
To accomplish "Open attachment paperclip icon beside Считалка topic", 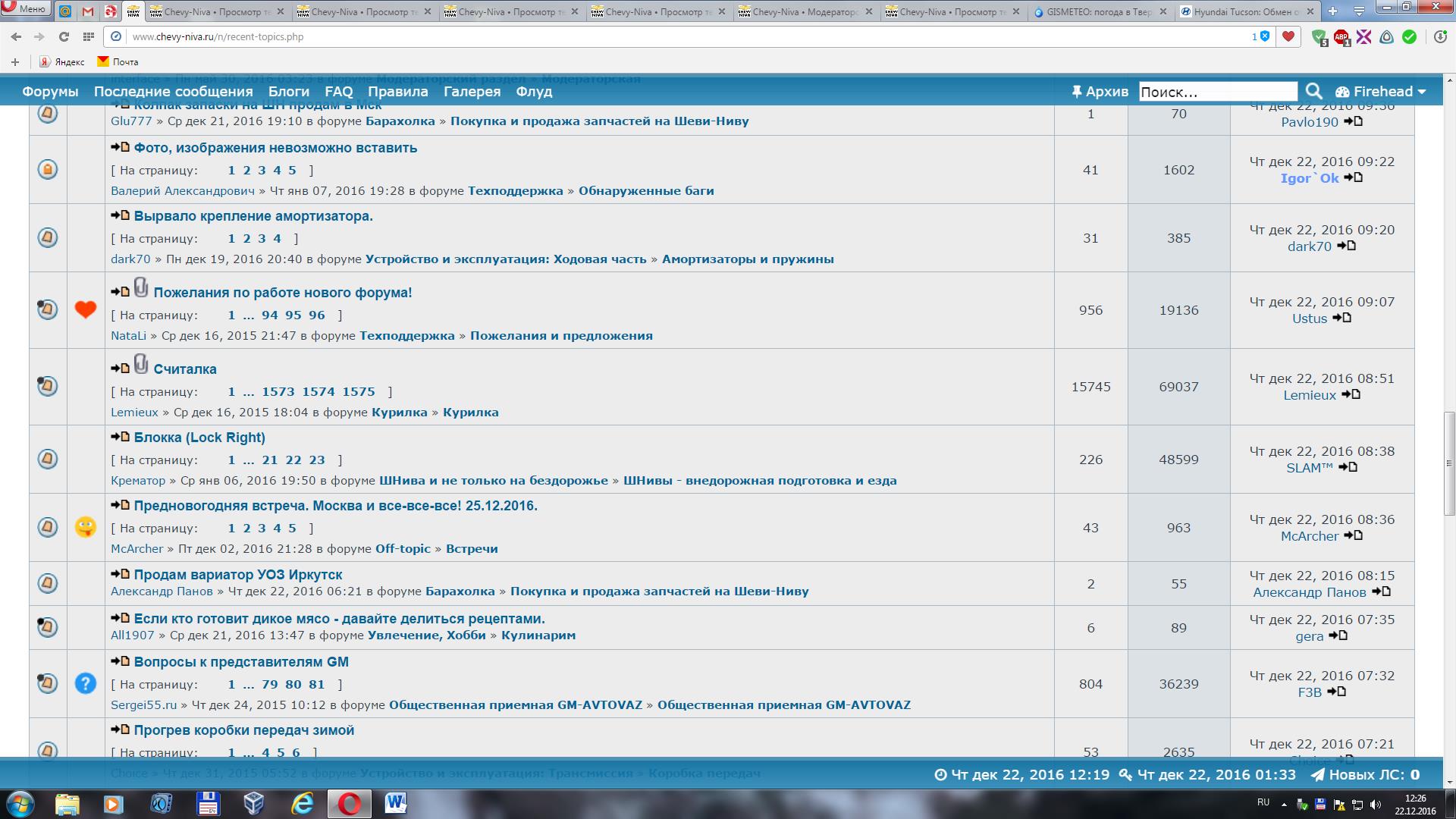I will point(141,365).
